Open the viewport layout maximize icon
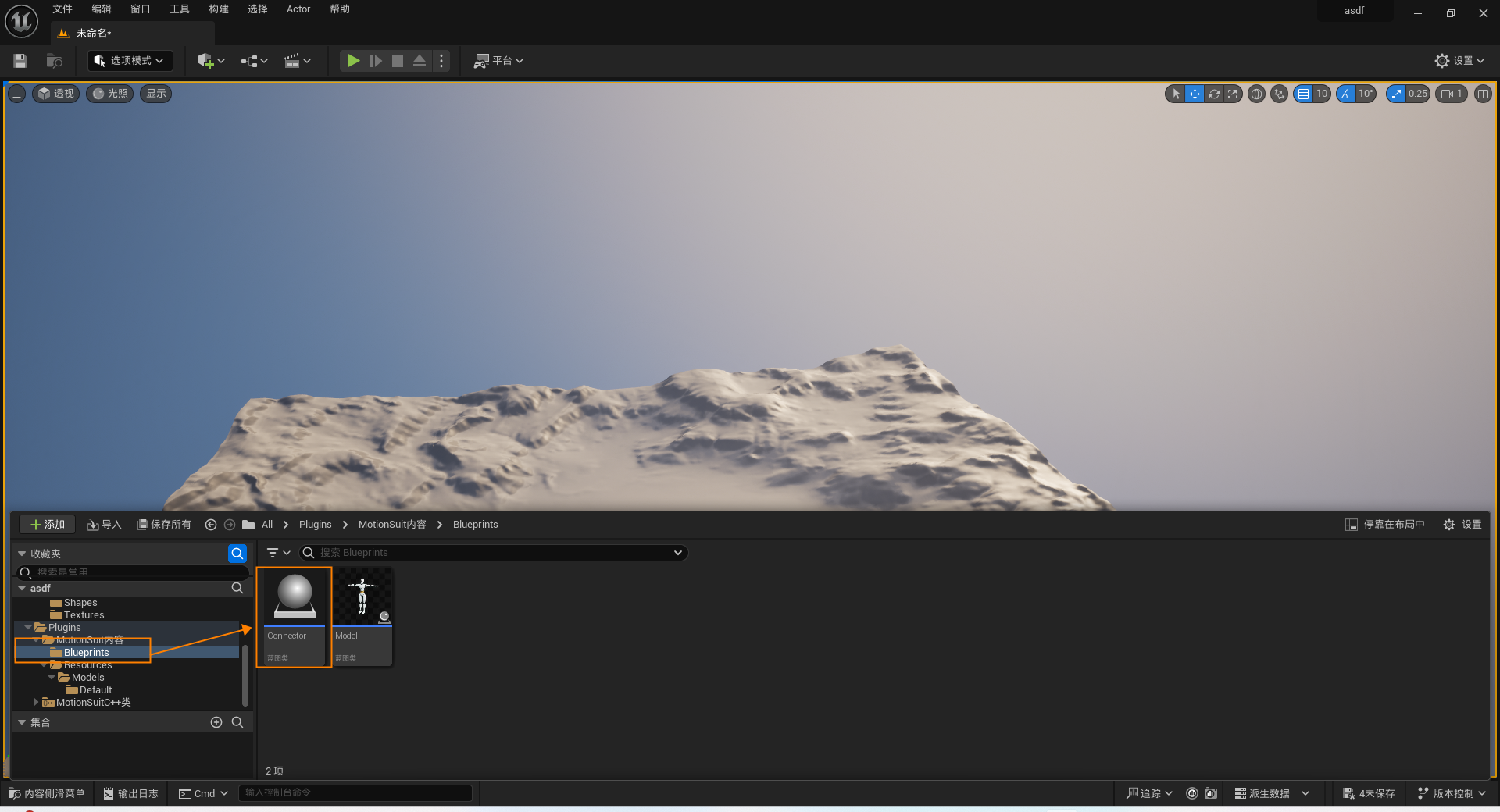1500x812 pixels. pyautogui.click(x=1483, y=94)
